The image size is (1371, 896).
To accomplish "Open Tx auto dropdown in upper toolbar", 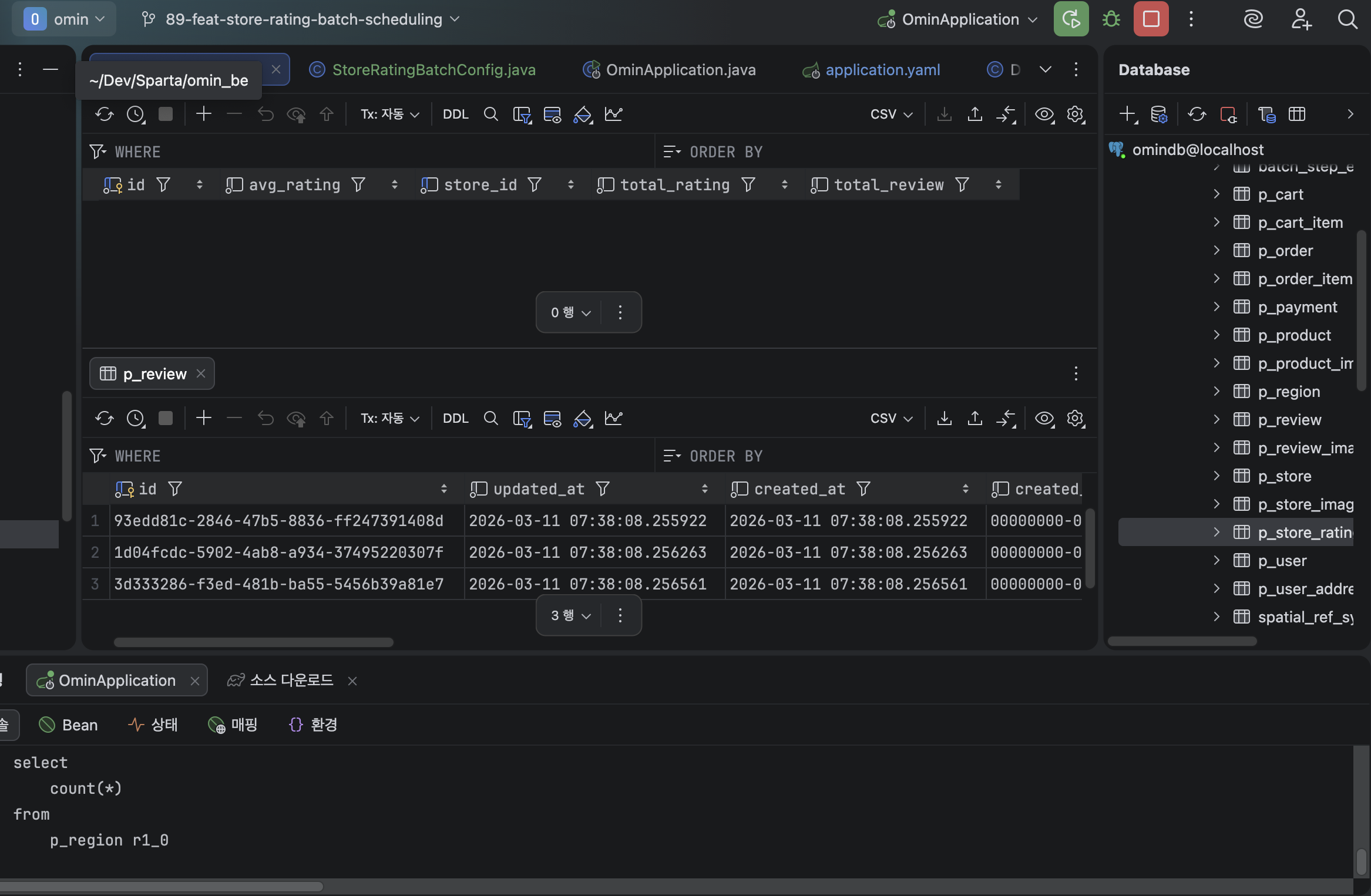I will [x=389, y=114].
